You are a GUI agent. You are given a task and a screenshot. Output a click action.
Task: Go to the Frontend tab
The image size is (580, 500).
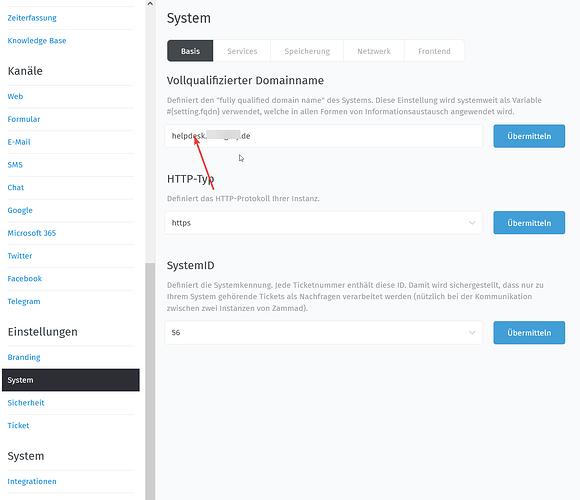tap(434, 51)
